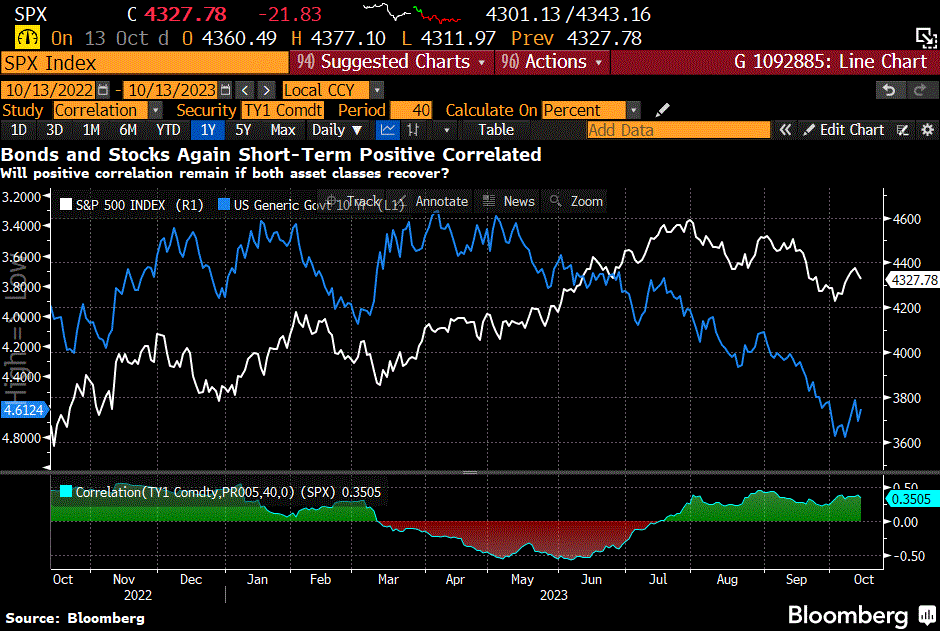Click the end date field 10/13/2023
Screen dimensions: 940x631
coord(171,90)
